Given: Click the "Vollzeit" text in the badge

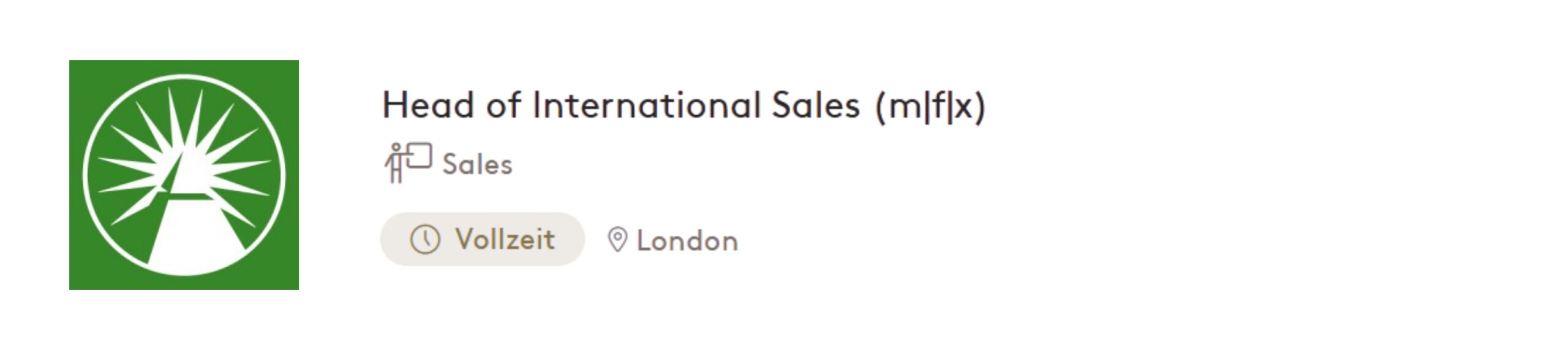Looking at the screenshot, I should [x=505, y=239].
